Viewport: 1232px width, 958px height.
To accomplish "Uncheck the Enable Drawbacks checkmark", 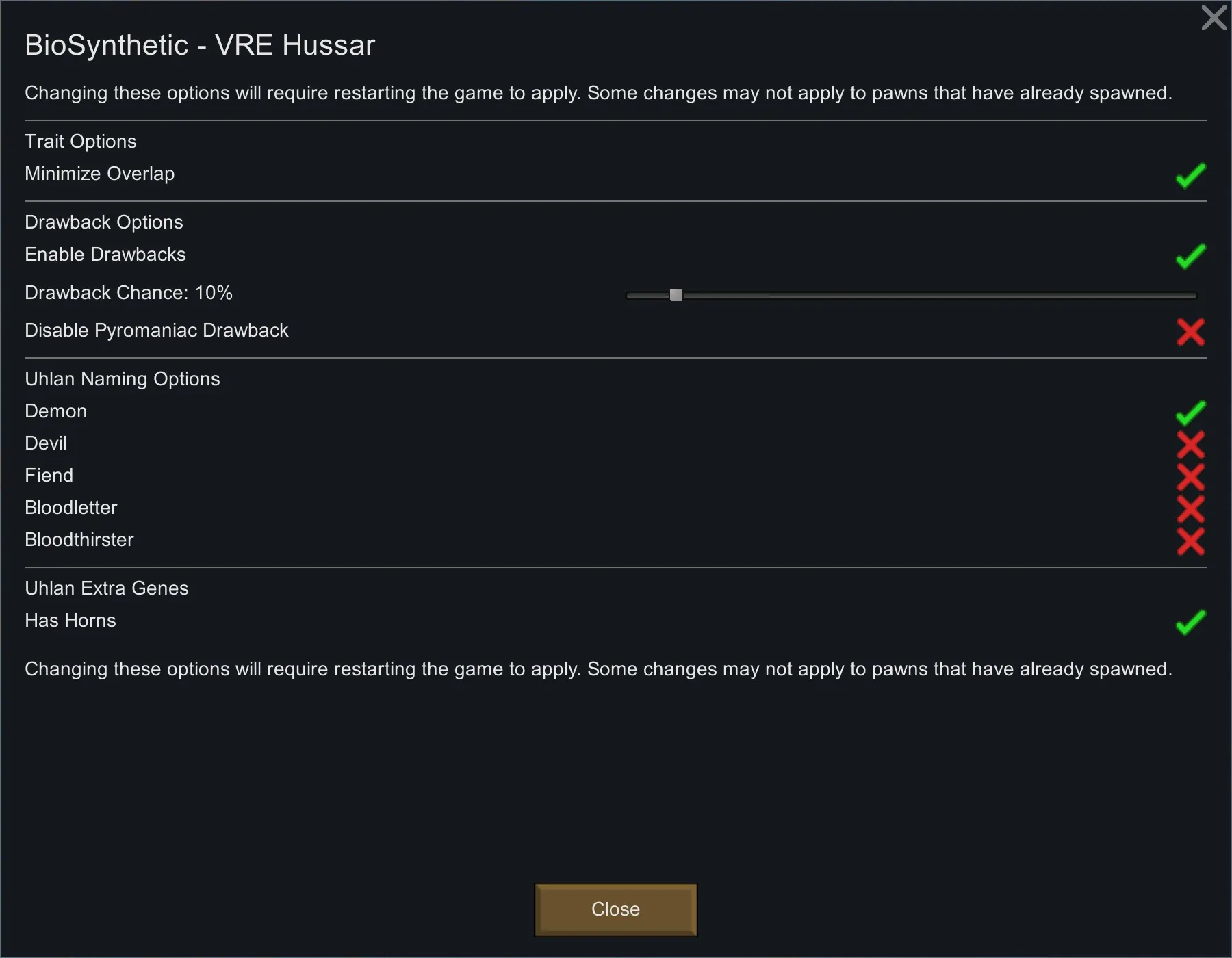I will [1190, 257].
